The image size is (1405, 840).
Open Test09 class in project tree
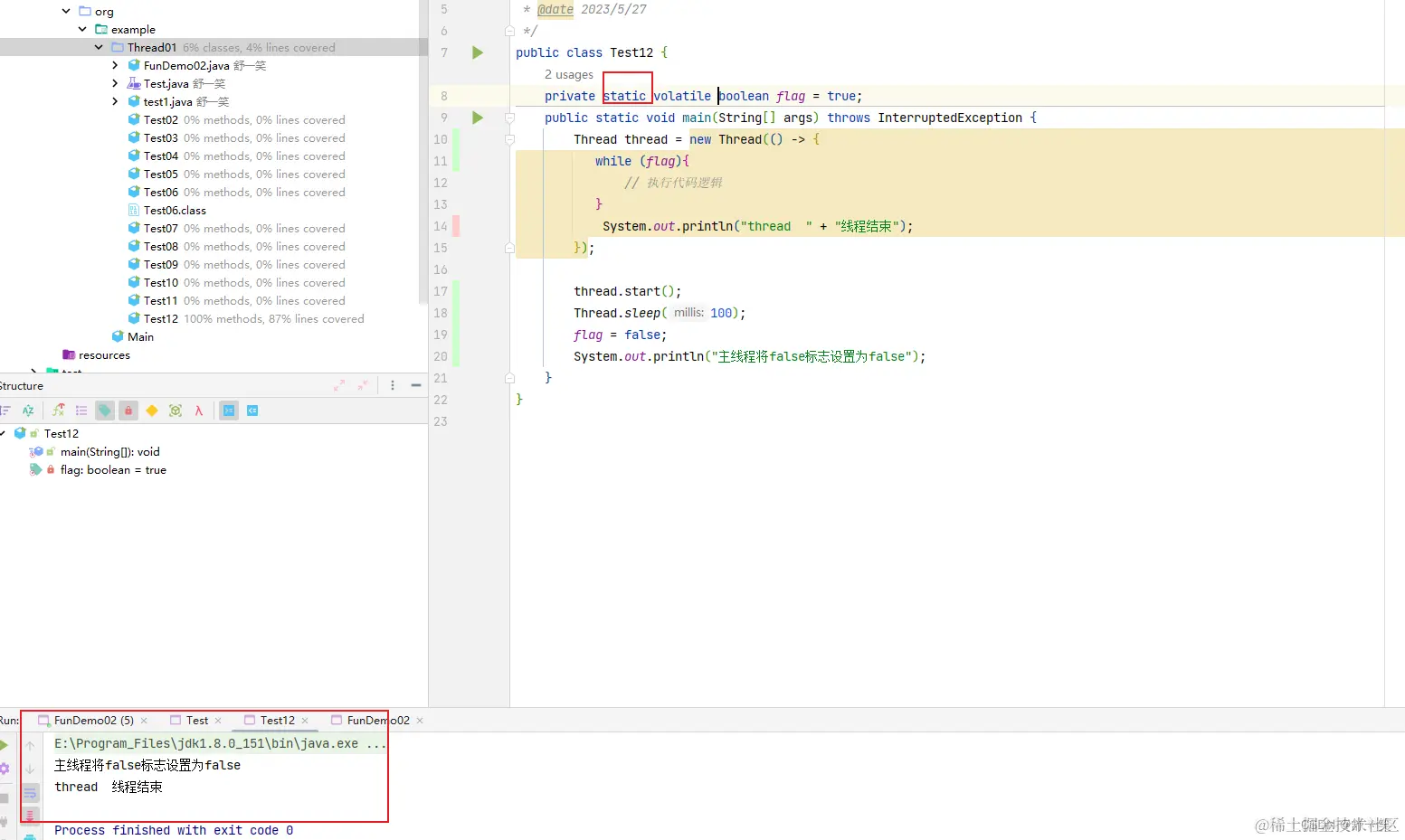click(x=161, y=264)
